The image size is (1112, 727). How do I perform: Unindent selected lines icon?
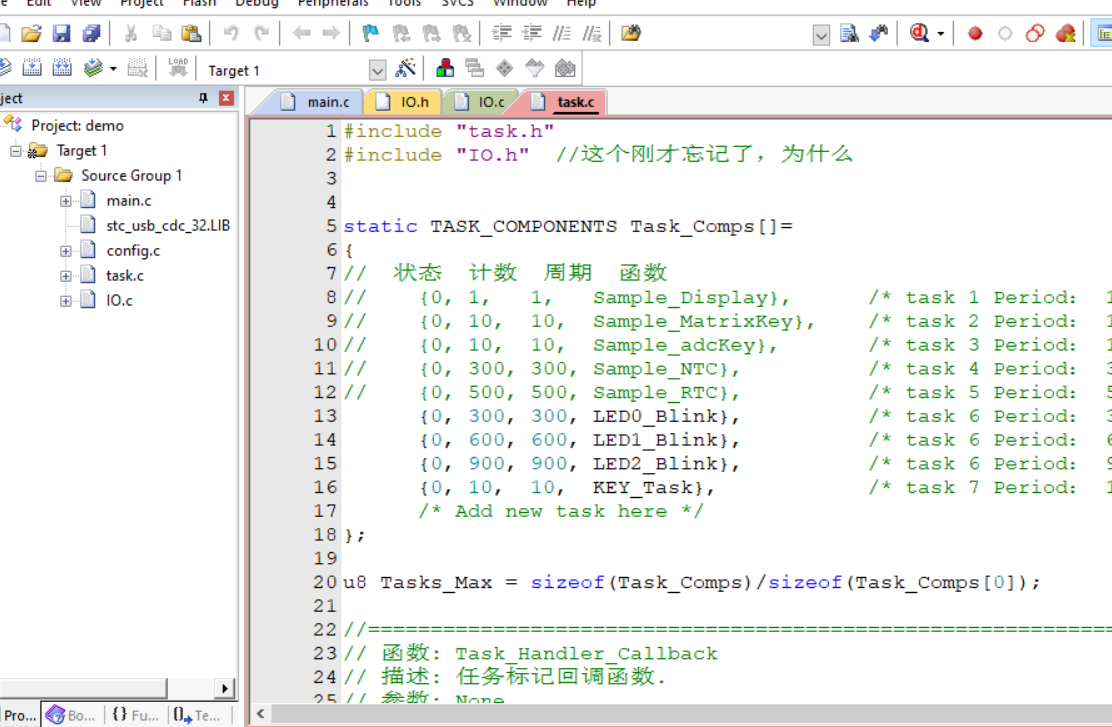tap(532, 33)
